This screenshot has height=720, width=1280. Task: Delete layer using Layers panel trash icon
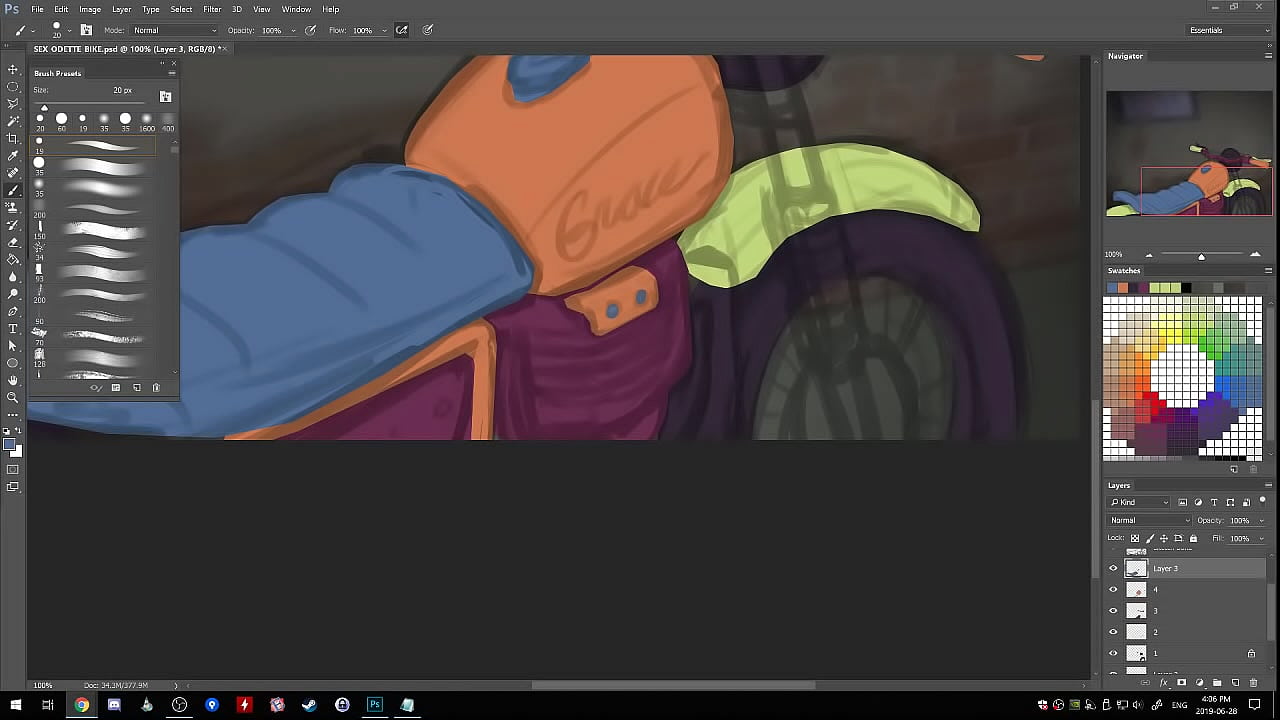[x=1253, y=683]
